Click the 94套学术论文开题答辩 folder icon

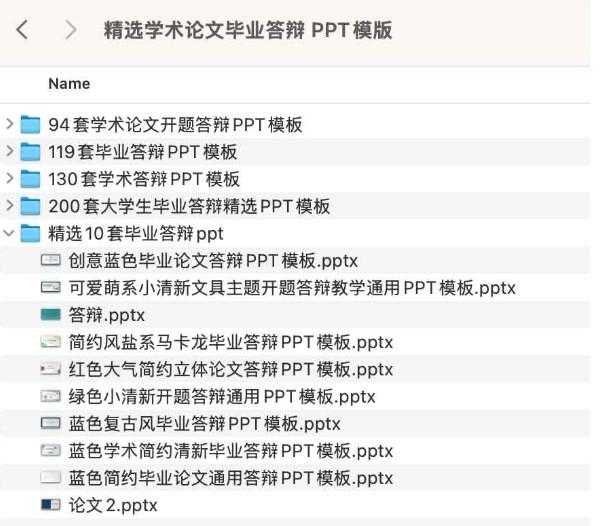(x=31, y=125)
